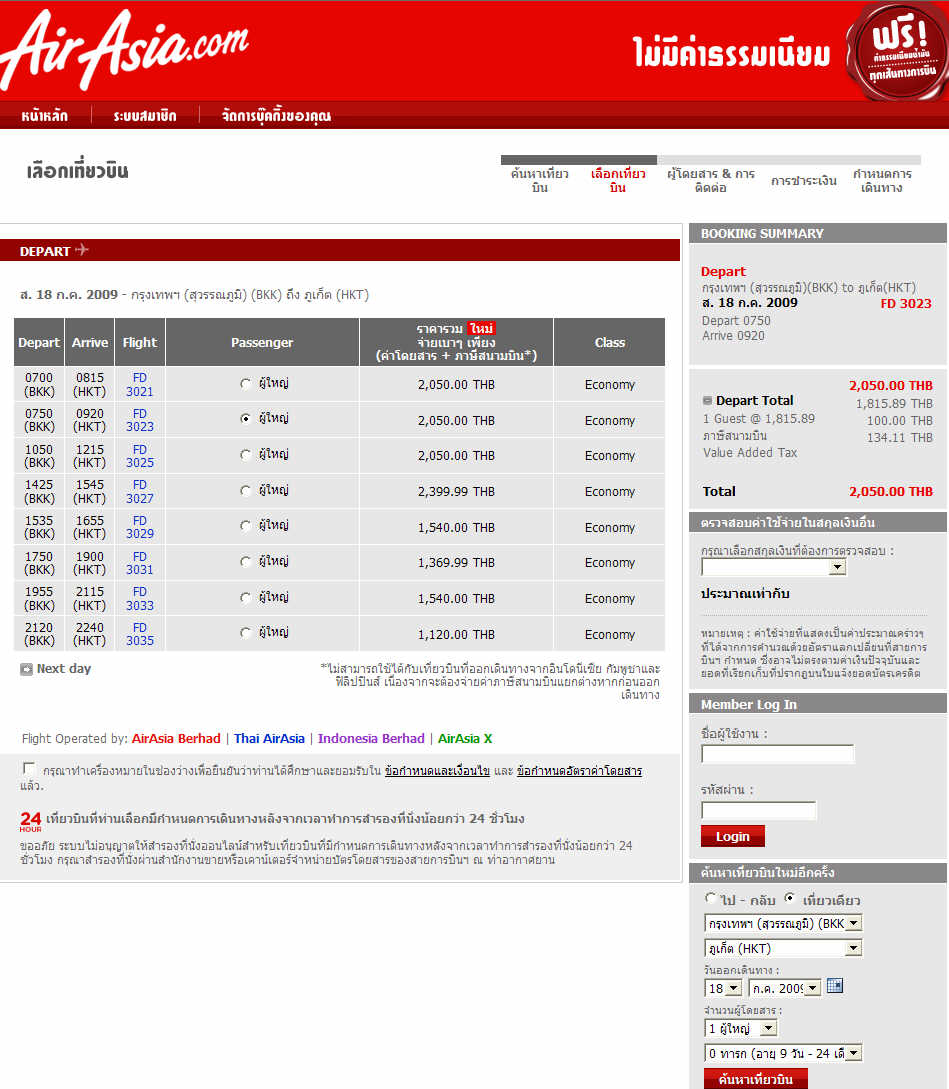Select passenger radio for flight FD 3033
The image size is (949, 1089).
(x=245, y=598)
